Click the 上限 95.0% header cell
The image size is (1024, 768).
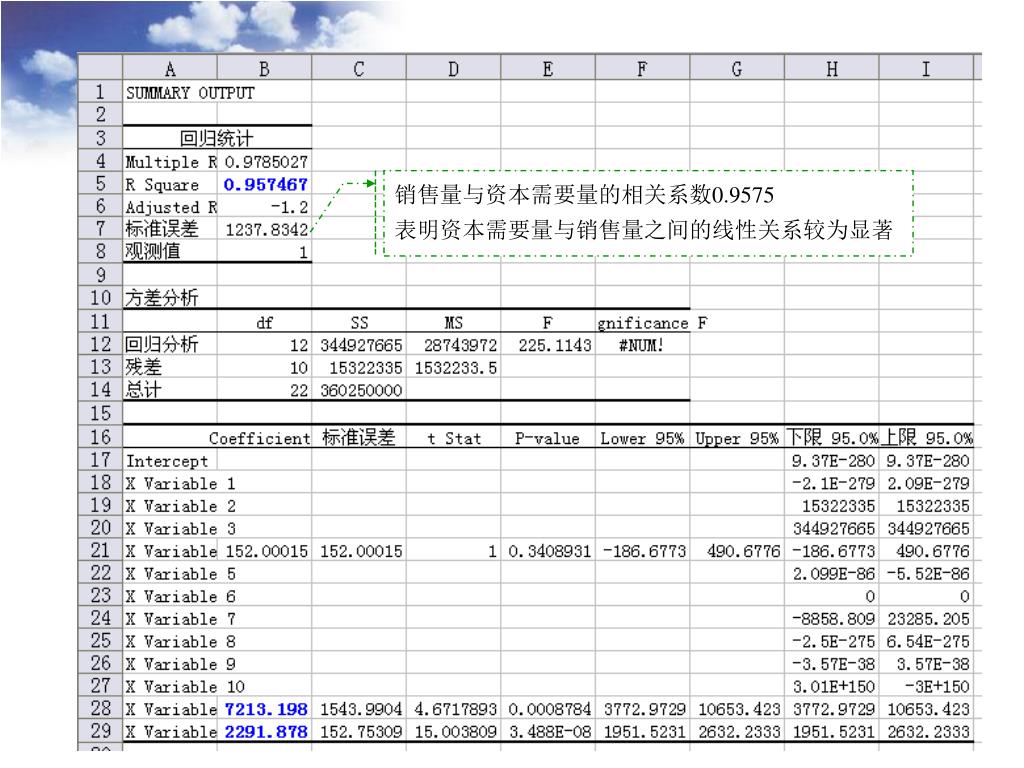pos(926,438)
